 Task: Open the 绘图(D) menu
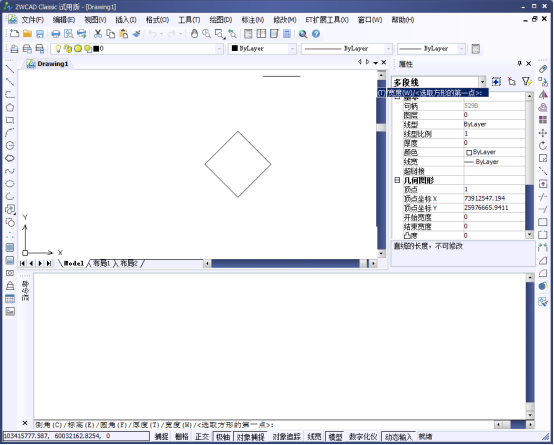(220, 20)
